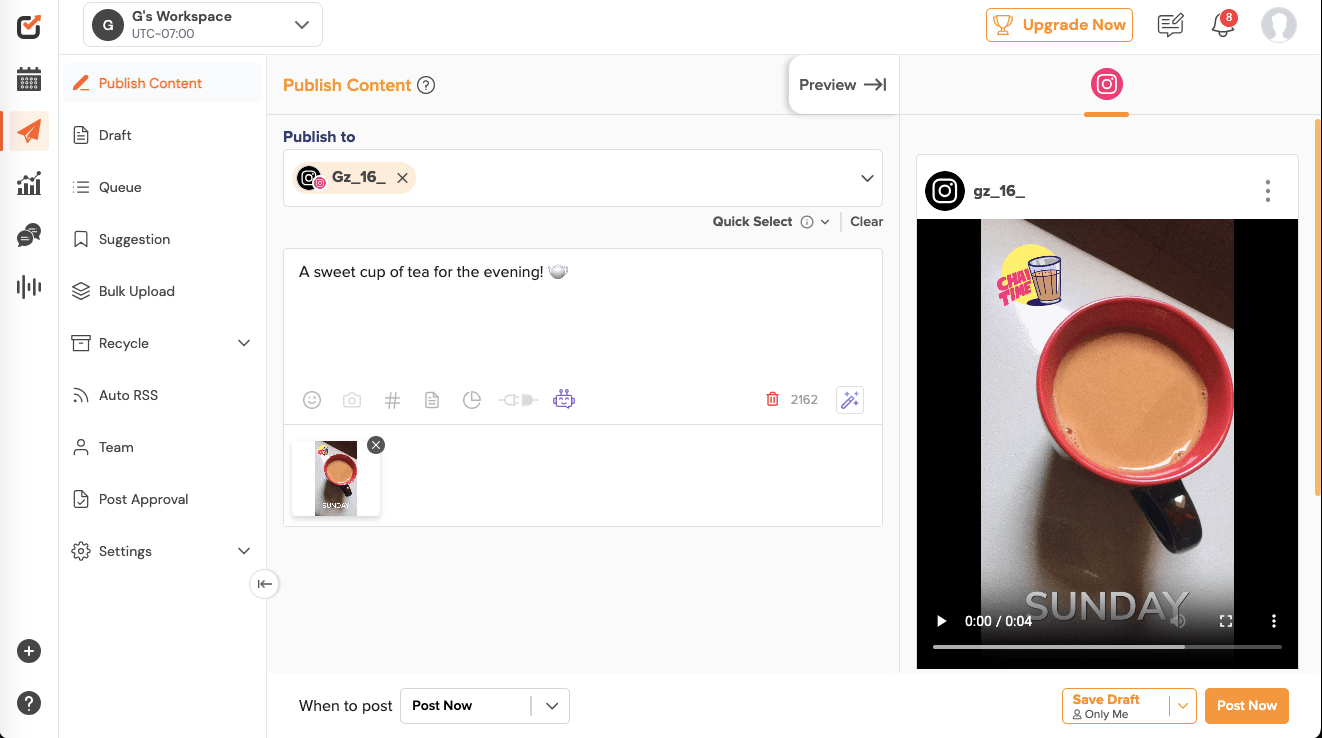1322x738 pixels.
Task: Open the AI robot assistant icon
Action: [564, 400]
